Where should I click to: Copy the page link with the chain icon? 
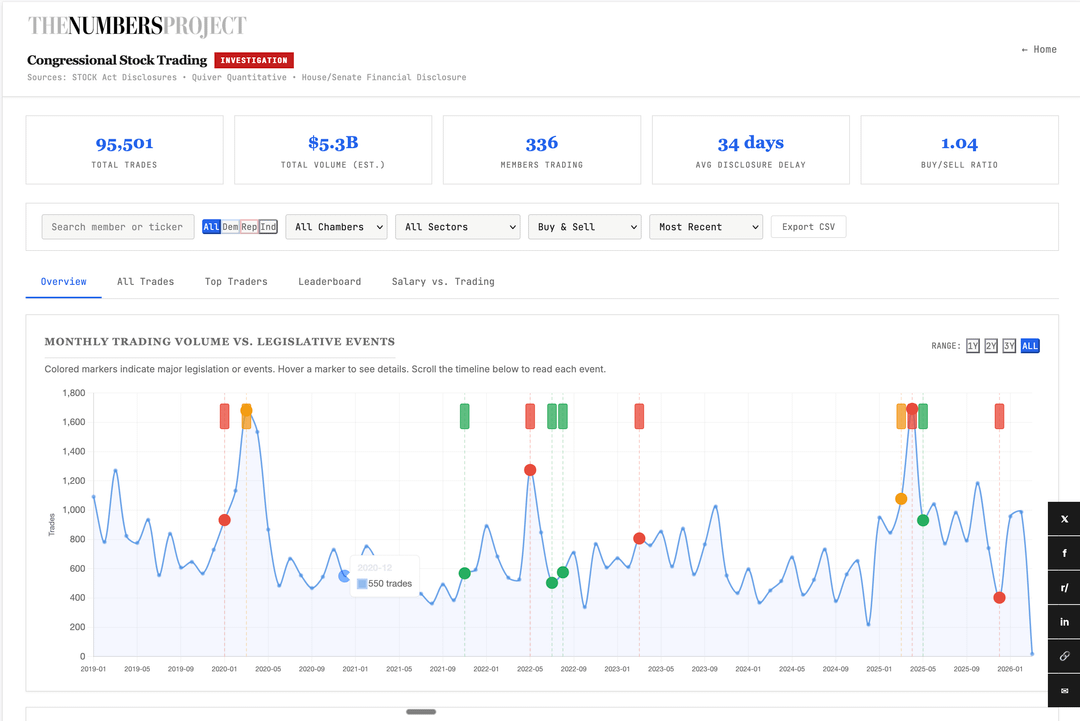click(x=1064, y=657)
